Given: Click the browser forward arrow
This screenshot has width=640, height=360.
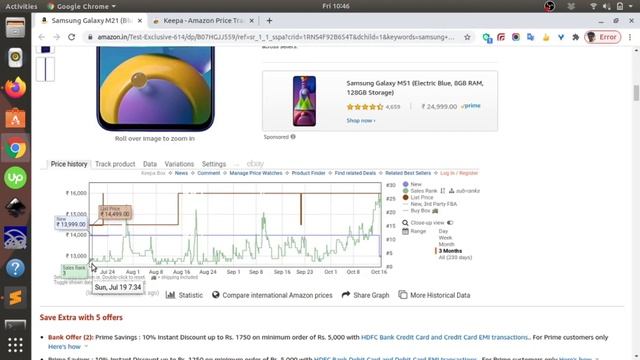Looking at the screenshot, I should [56, 37].
